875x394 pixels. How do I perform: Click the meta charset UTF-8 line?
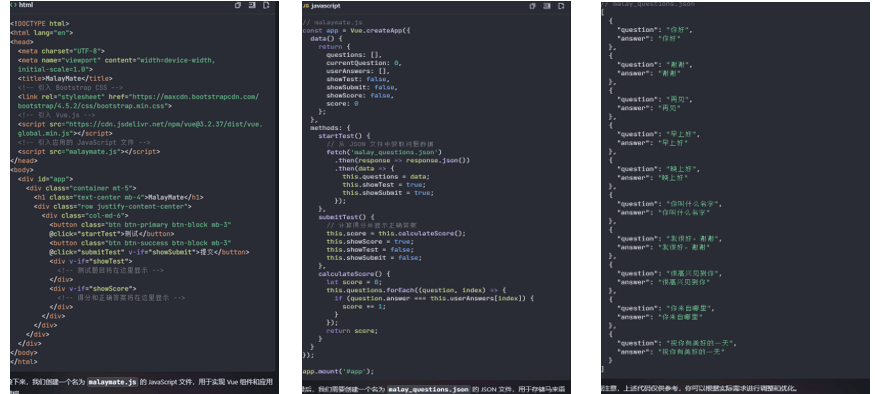point(61,51)
